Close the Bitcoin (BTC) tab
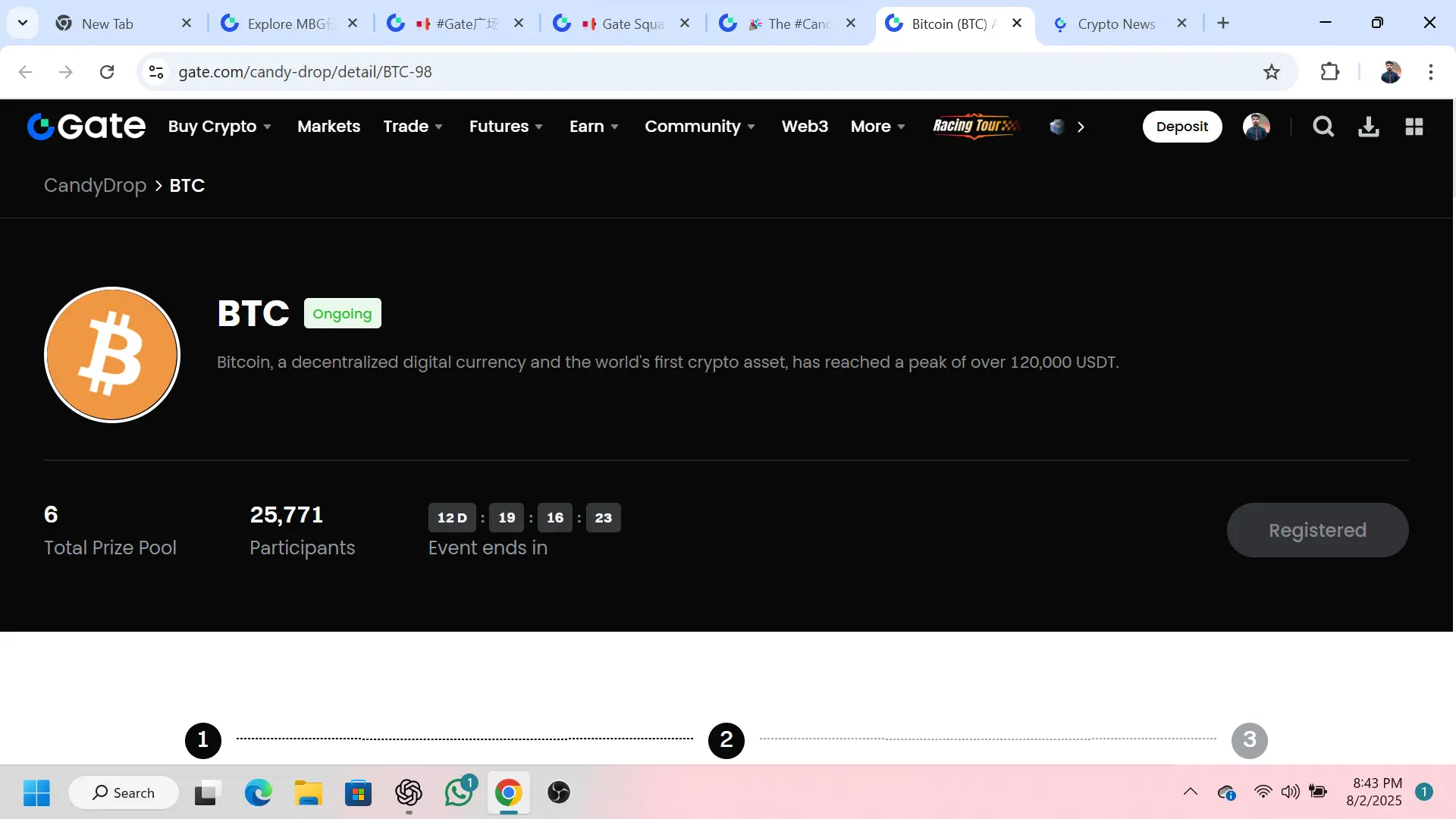This screenshot has height=819, width=1456. pyautogui.click(x=1017, y=24)
